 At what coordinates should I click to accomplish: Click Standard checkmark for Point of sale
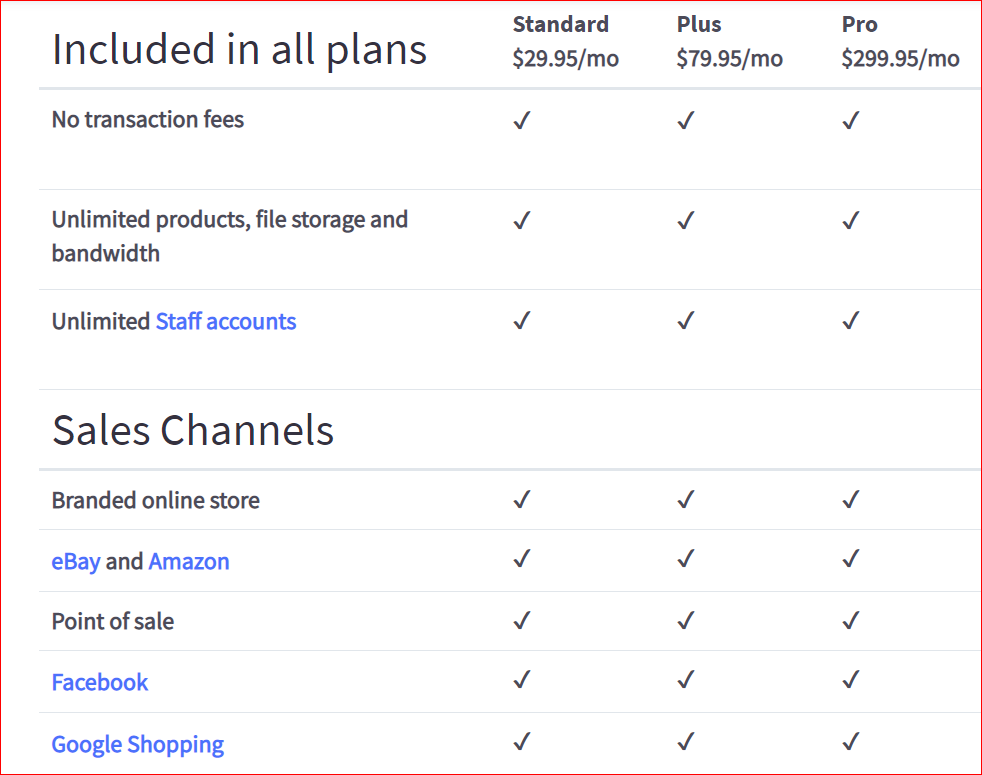[x=521, y=621]
